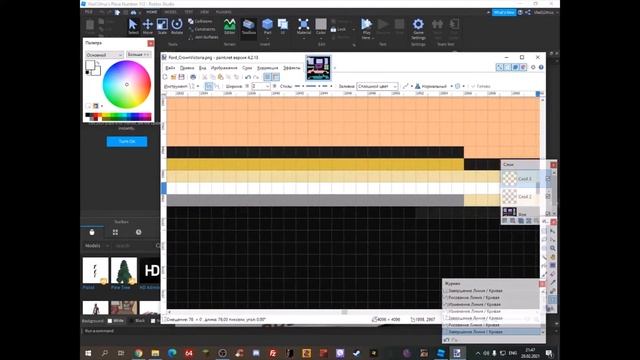The width and height of the screenshot is (640, 360).
Task: Click the blue Turn On button
Action: point(127,141)
